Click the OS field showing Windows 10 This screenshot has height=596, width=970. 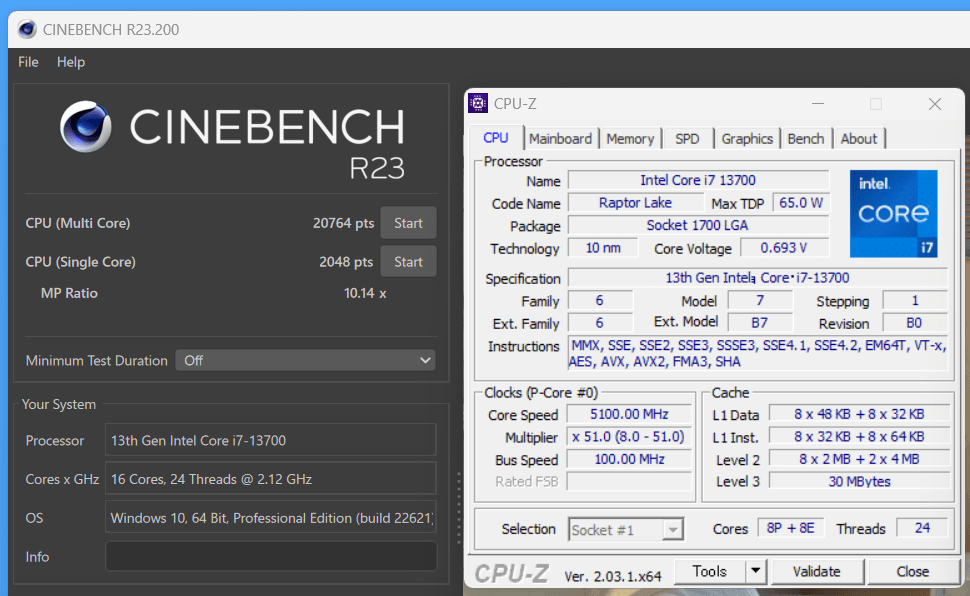click(271, 518)
